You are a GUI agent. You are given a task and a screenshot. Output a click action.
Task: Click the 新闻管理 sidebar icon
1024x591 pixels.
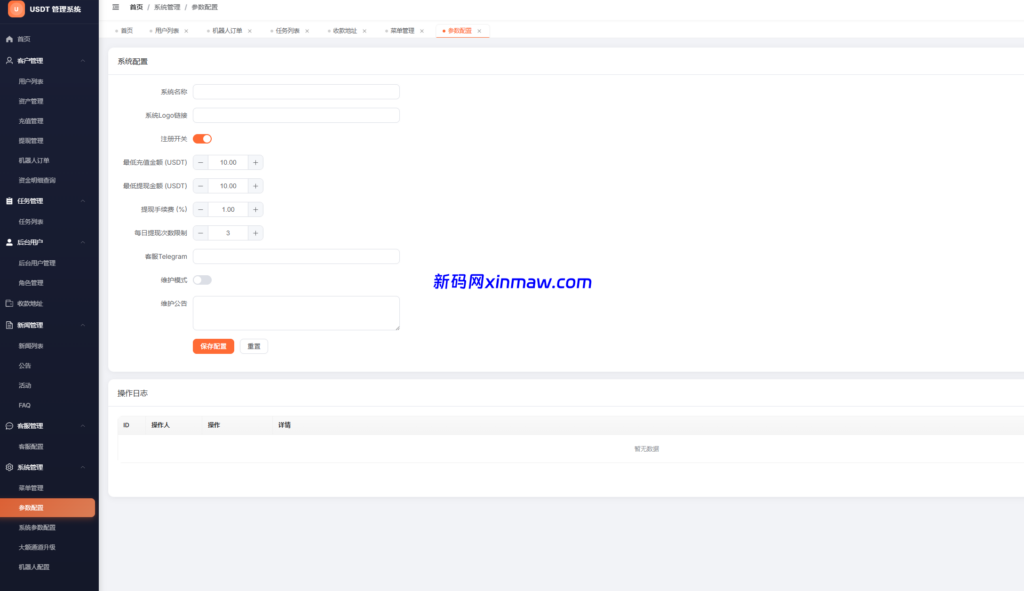coord(8,325)
